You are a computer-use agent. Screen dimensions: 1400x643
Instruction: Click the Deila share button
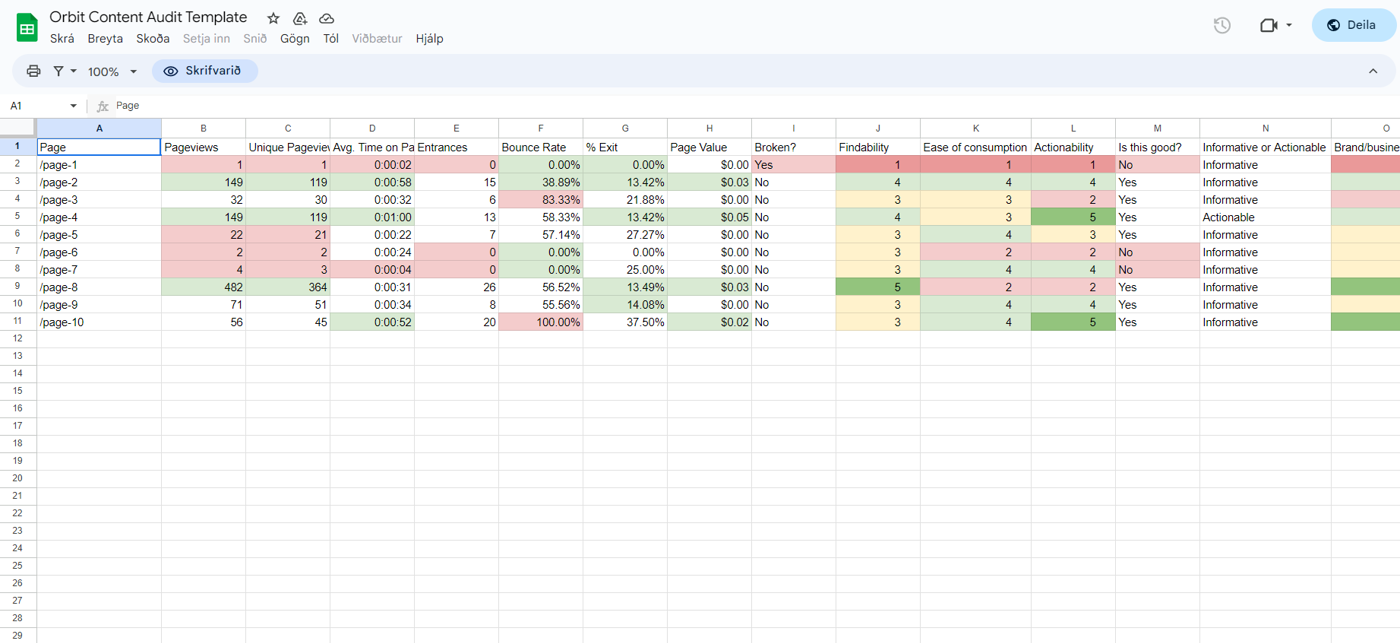pyautogui.click(x=1353, y=25)
